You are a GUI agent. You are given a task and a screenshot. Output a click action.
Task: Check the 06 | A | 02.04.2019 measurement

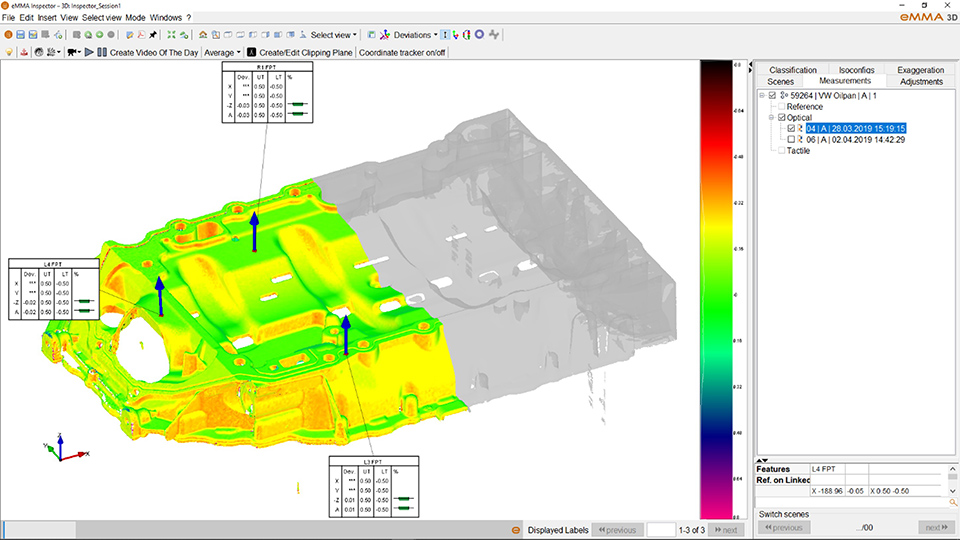click(792, 140)
